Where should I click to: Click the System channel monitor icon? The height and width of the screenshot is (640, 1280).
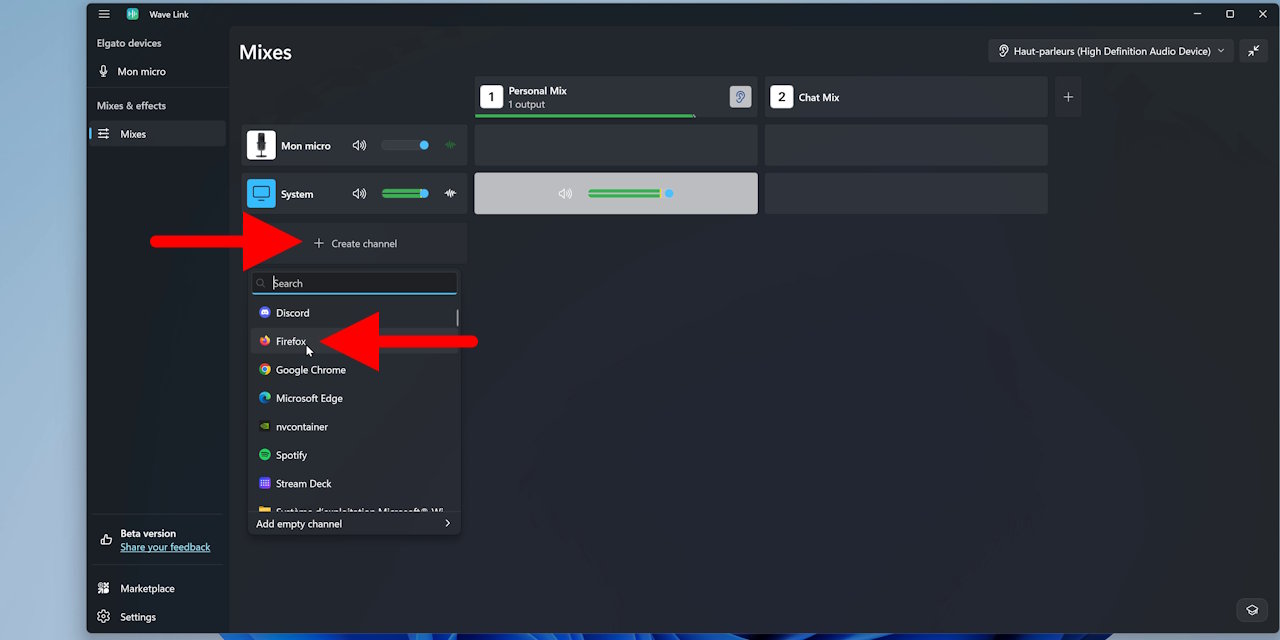pos(261,193)
